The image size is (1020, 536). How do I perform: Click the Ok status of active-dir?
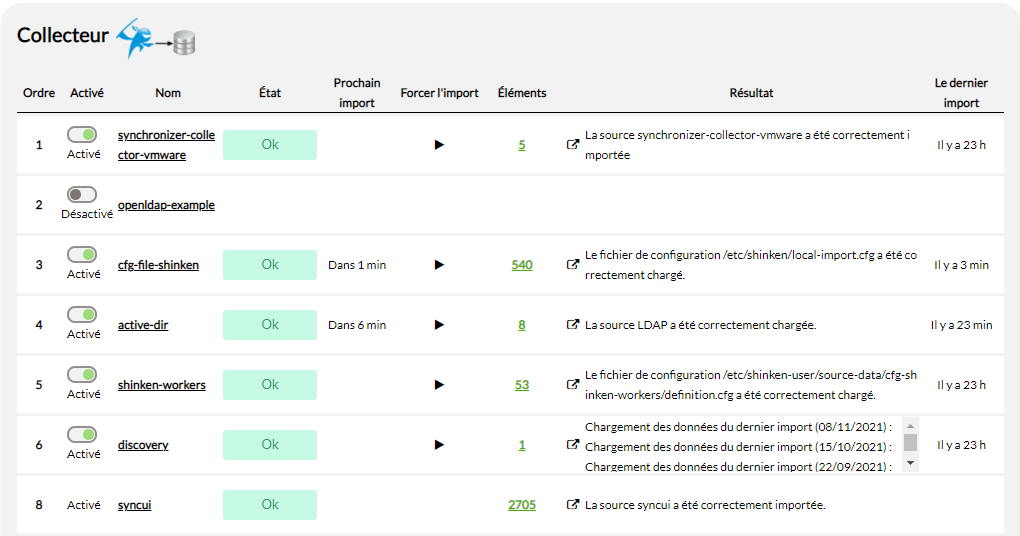click(270, 325)
